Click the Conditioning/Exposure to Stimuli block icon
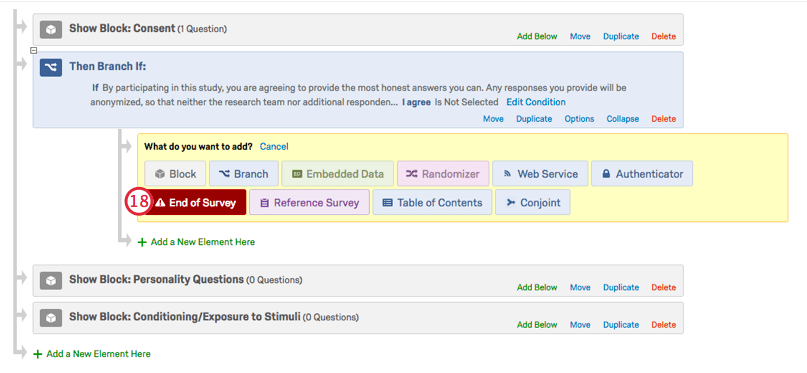This screenshot has width=807, height=373. click(x=50, y=318)
